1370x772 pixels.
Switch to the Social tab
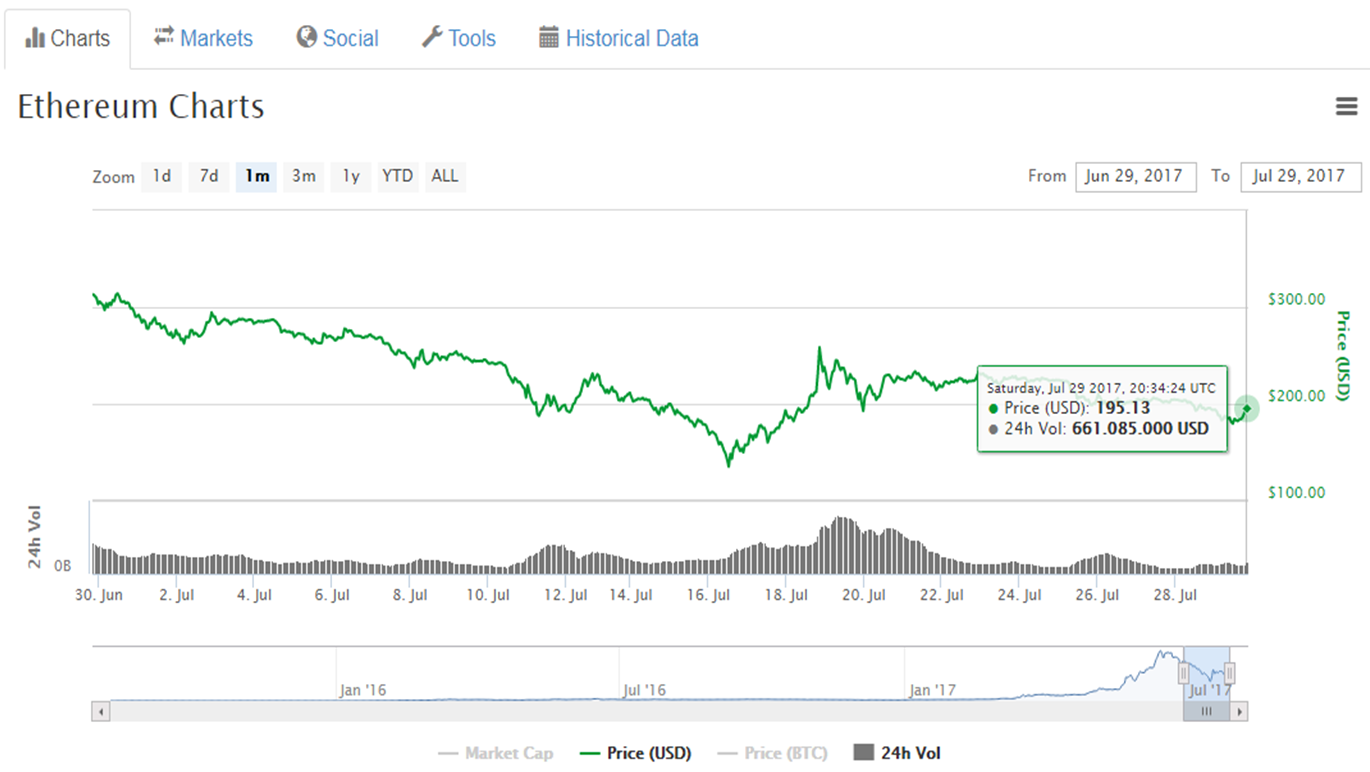[x=338, y=38]
